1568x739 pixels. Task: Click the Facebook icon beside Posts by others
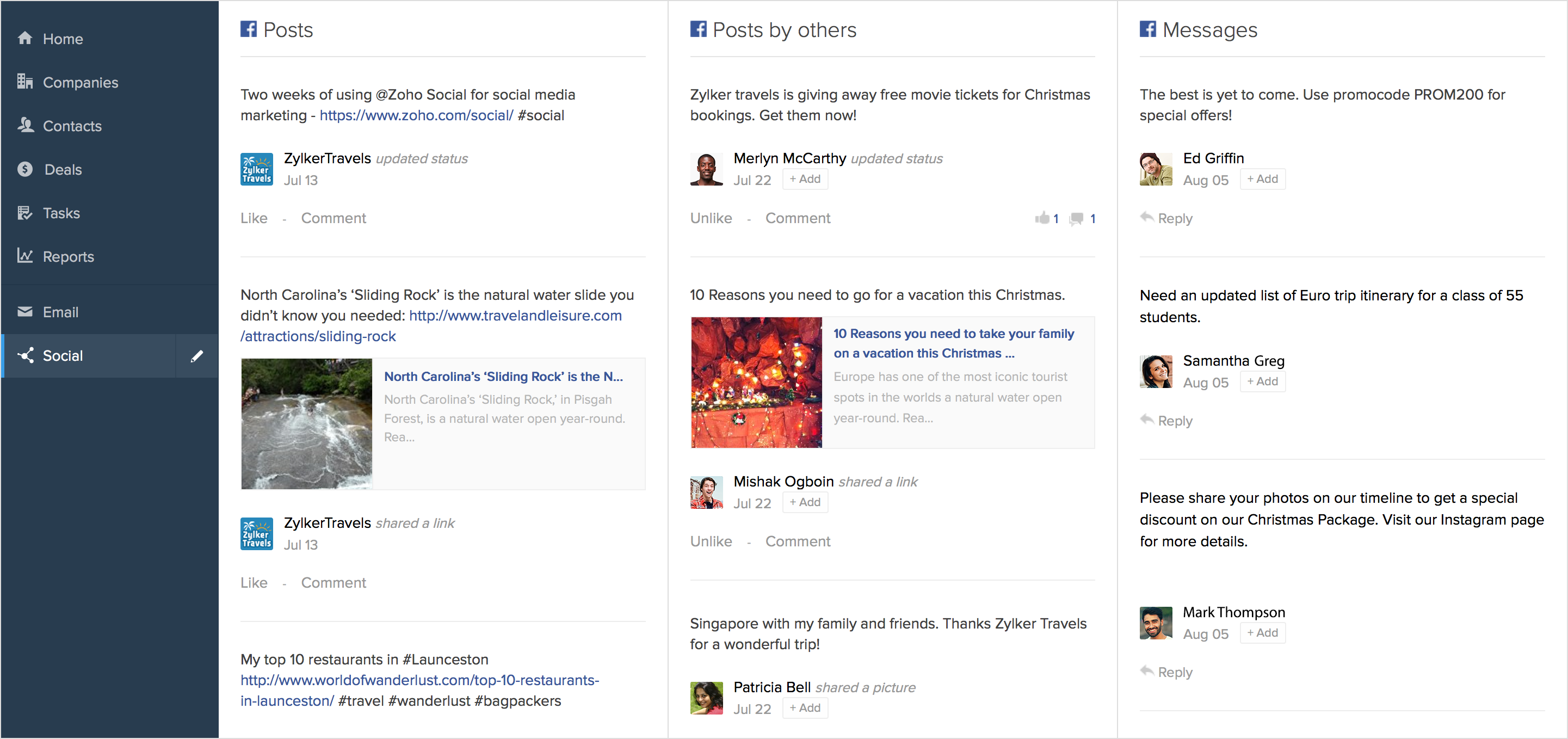[x=698, y=29]
